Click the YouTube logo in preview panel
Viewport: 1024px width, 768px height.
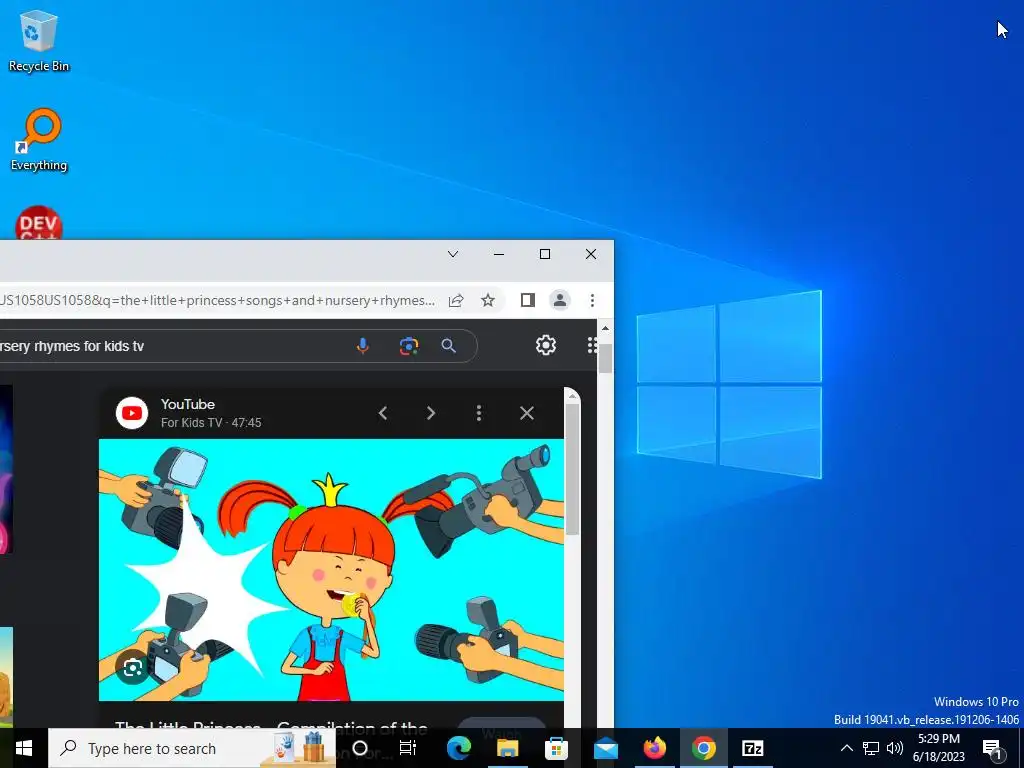click(x=132, y=413)
